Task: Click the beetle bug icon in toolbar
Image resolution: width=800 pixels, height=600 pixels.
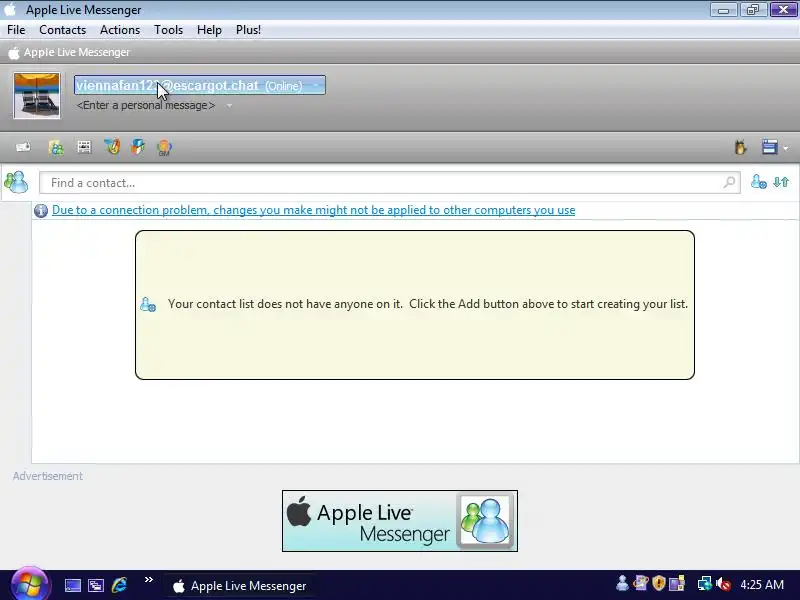Action: pos(740,147)
